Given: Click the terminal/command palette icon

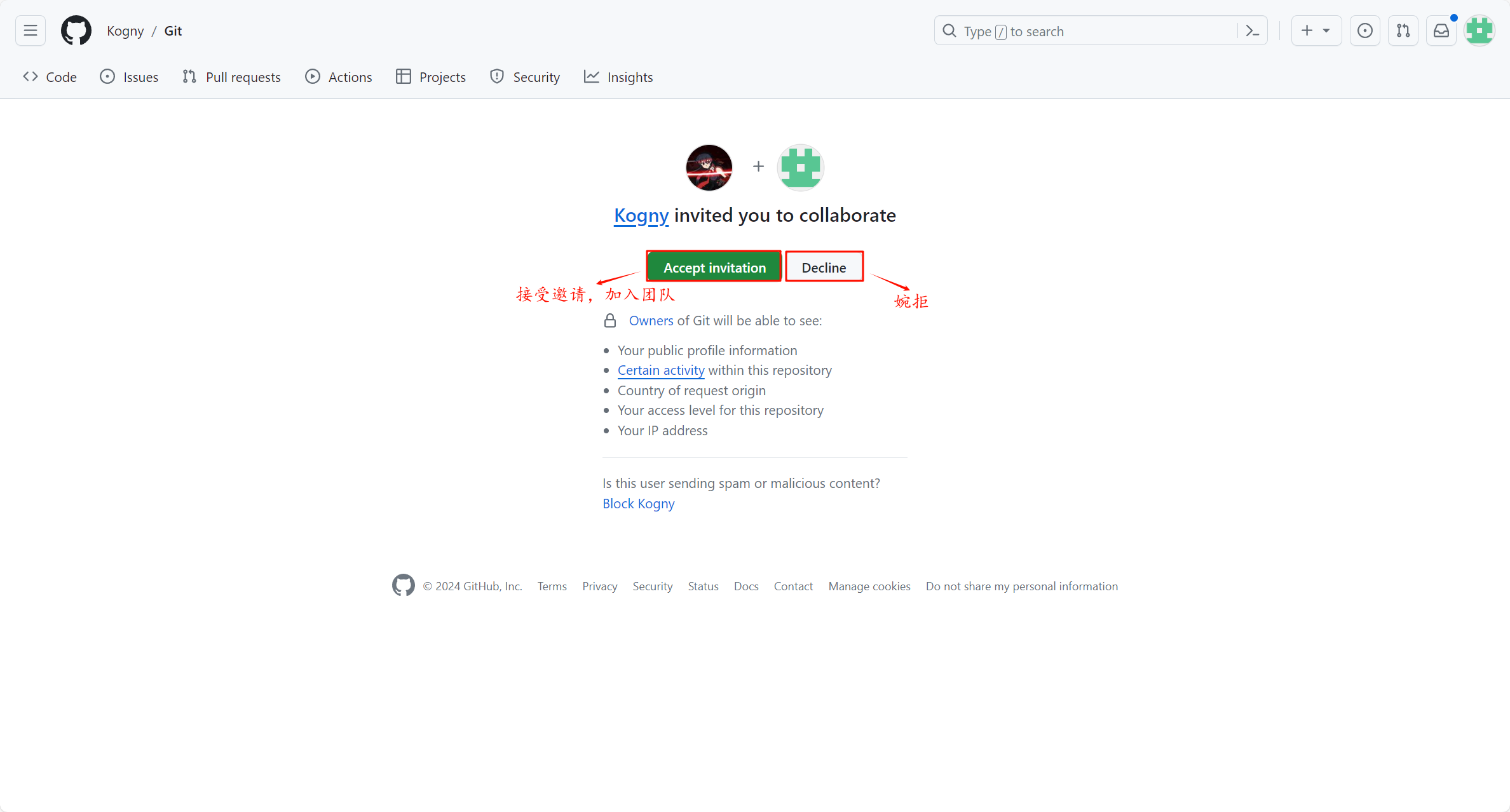Looking at the screenshot, I should point(1254,30).
